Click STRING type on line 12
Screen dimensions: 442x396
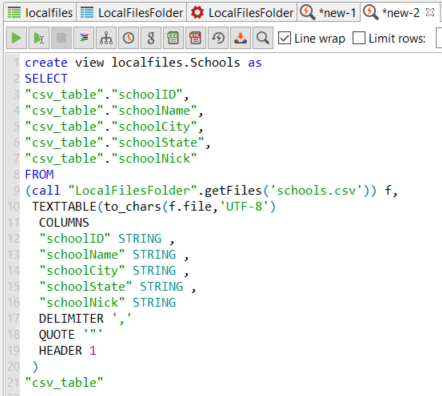pos(140,239)
